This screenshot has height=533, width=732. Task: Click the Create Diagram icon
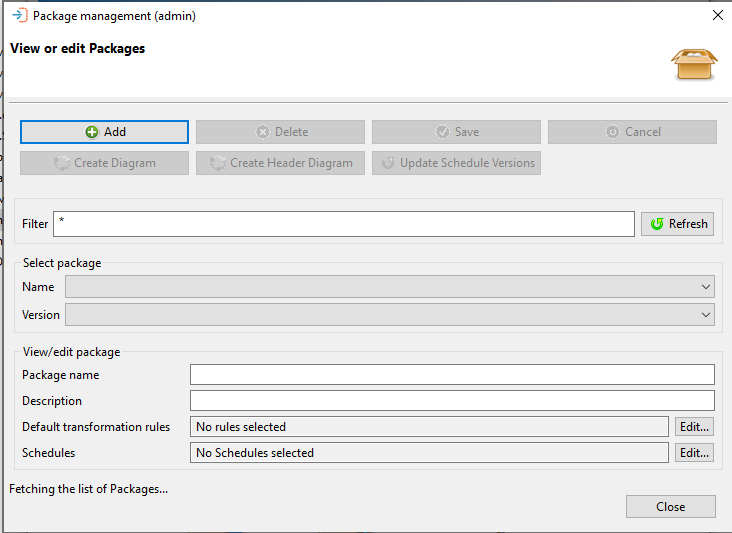pyautogui.click(x=62, y=163)
